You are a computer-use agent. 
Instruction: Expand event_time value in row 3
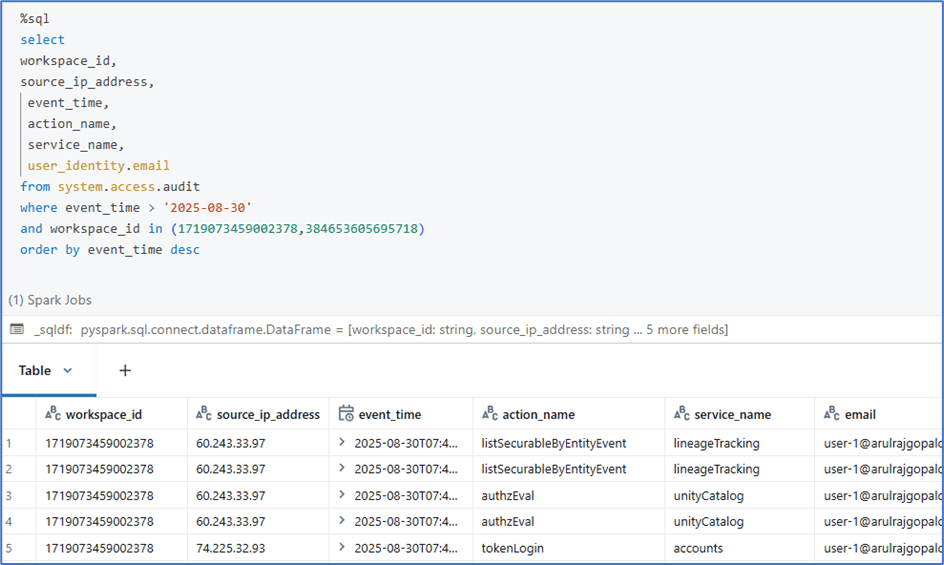(x=342, y=495)
